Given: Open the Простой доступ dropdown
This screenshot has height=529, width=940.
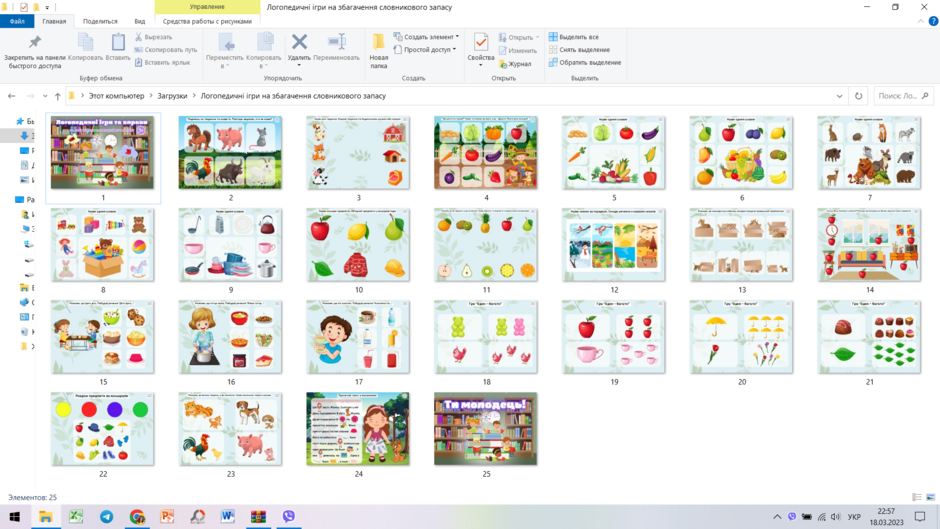Looking at the screenshot, I should (x=425, y=50).
